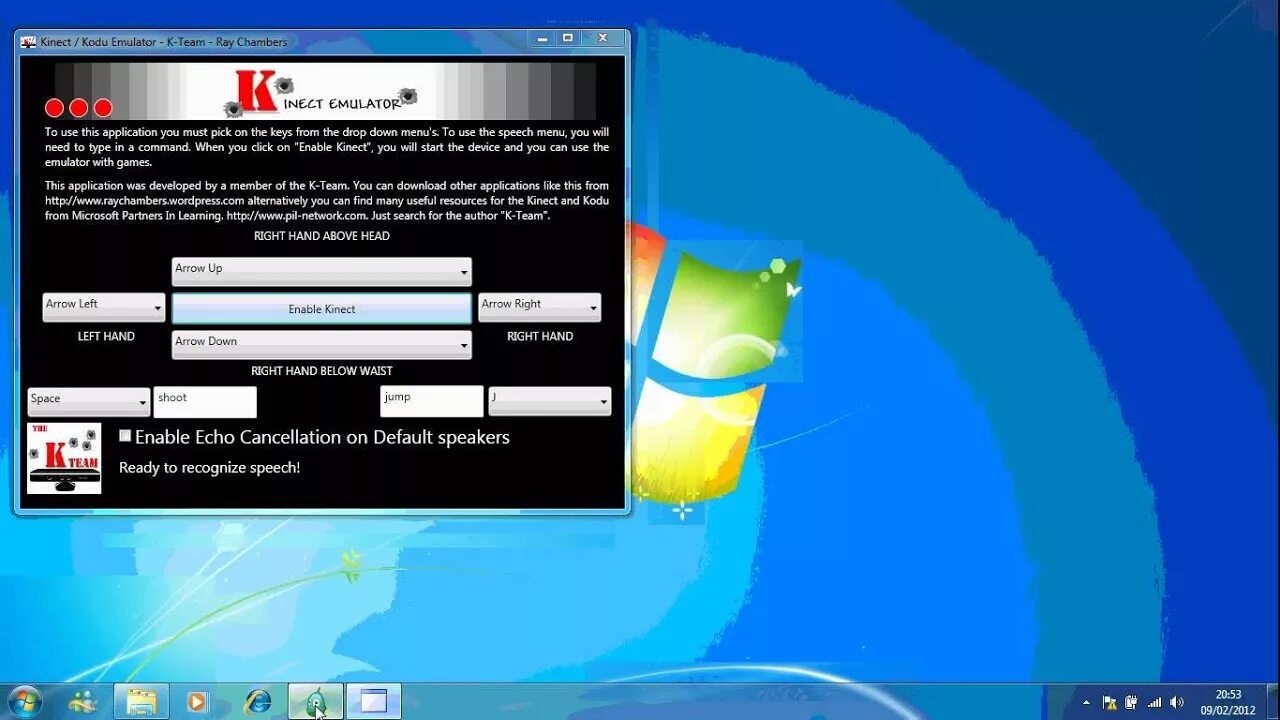Click the network icon in the system tray

[1154, 701]
